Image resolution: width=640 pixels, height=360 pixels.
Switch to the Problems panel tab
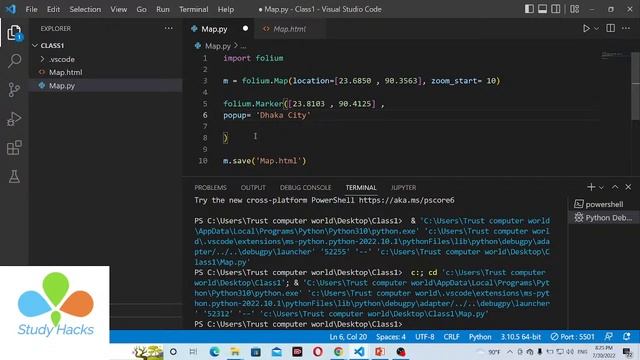(210, 187)
